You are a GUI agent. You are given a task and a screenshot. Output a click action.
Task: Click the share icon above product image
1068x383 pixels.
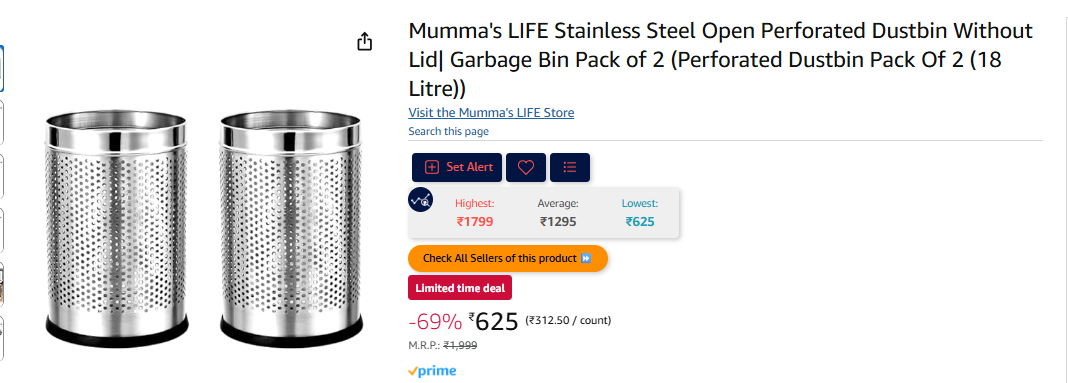(365, 42)
